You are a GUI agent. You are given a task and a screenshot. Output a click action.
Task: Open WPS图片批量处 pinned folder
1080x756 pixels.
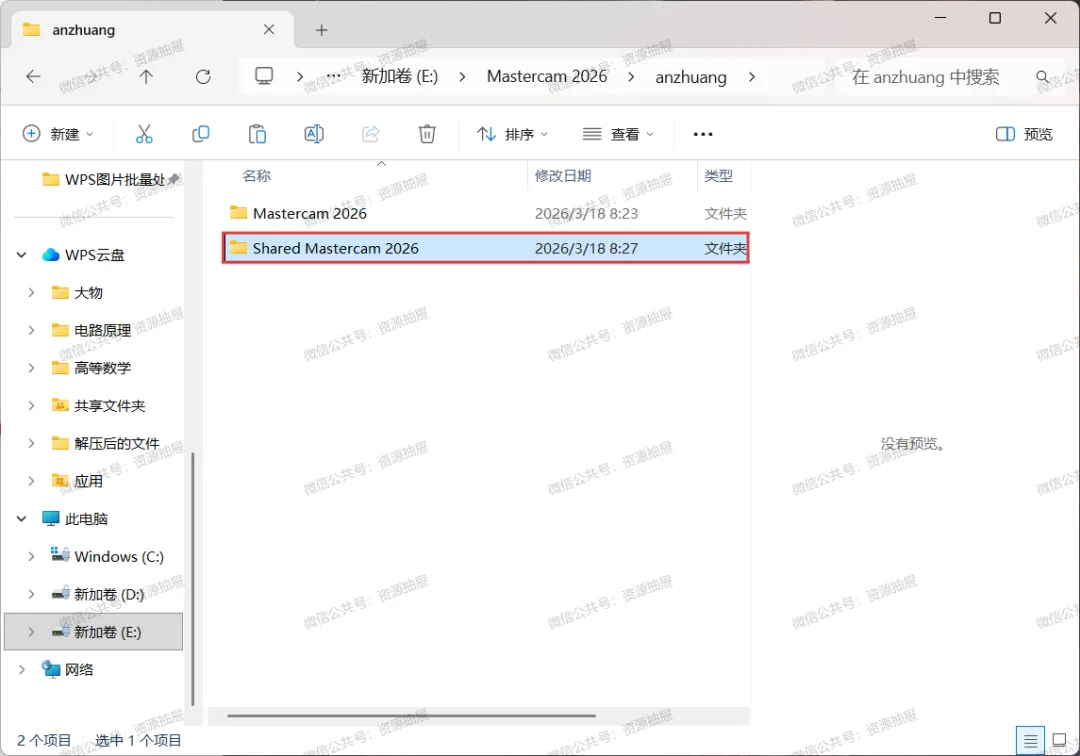pyautogui.click(x=110, y=180)
